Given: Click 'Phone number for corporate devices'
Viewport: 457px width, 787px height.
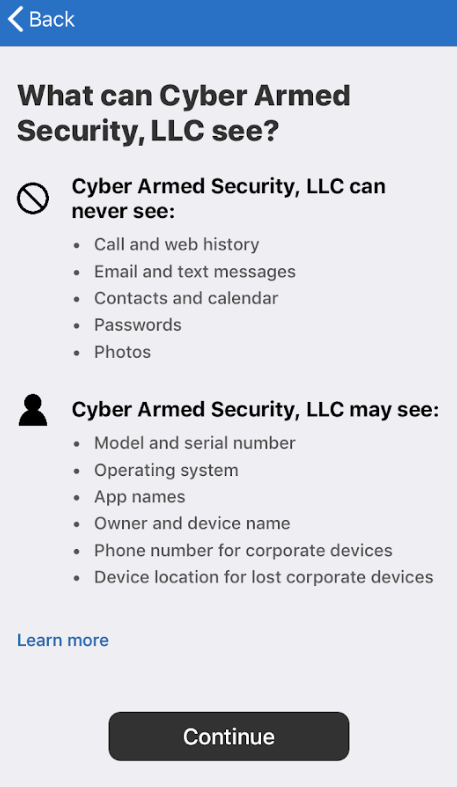Looking at the screenshot, I should (x=243, y=551).
